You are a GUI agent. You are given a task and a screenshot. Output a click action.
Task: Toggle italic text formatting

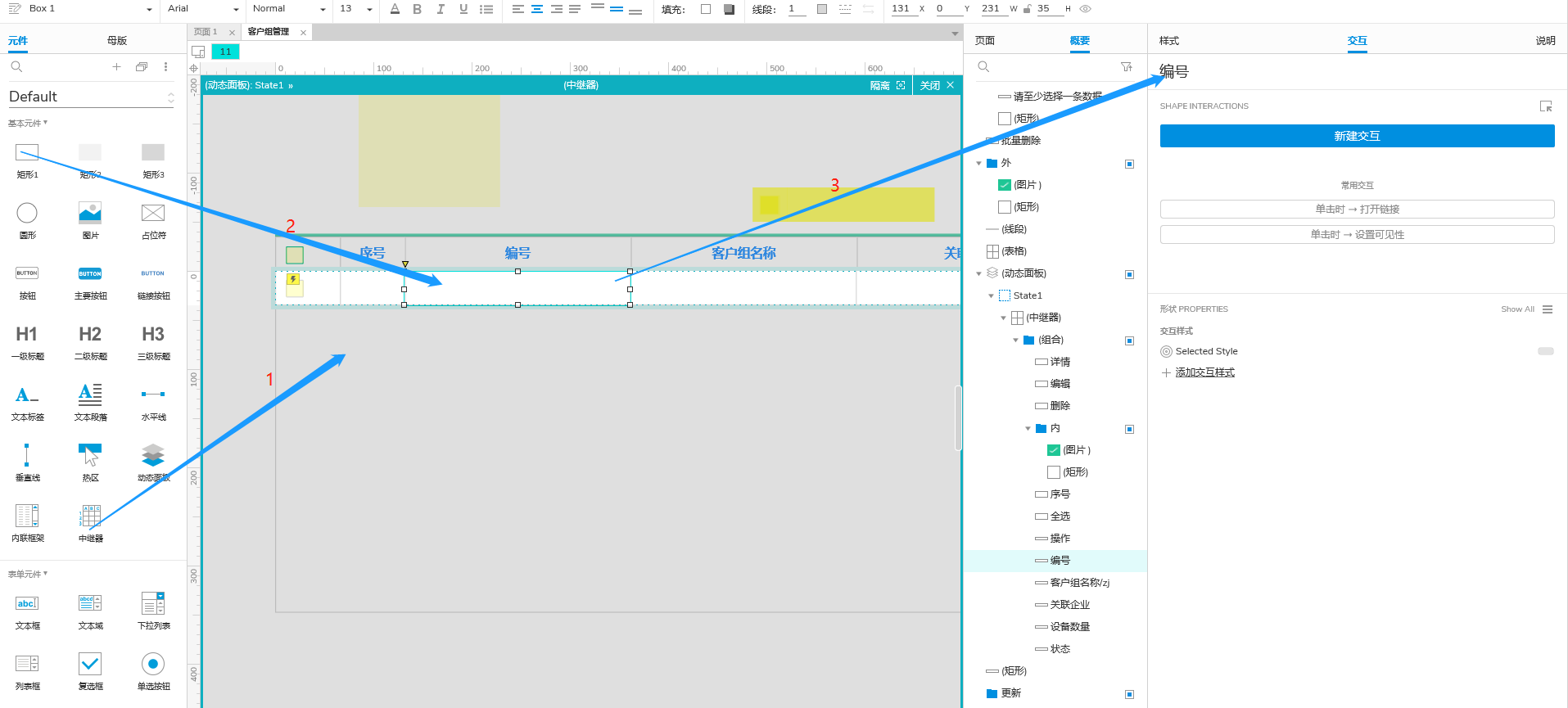point(441,9)
